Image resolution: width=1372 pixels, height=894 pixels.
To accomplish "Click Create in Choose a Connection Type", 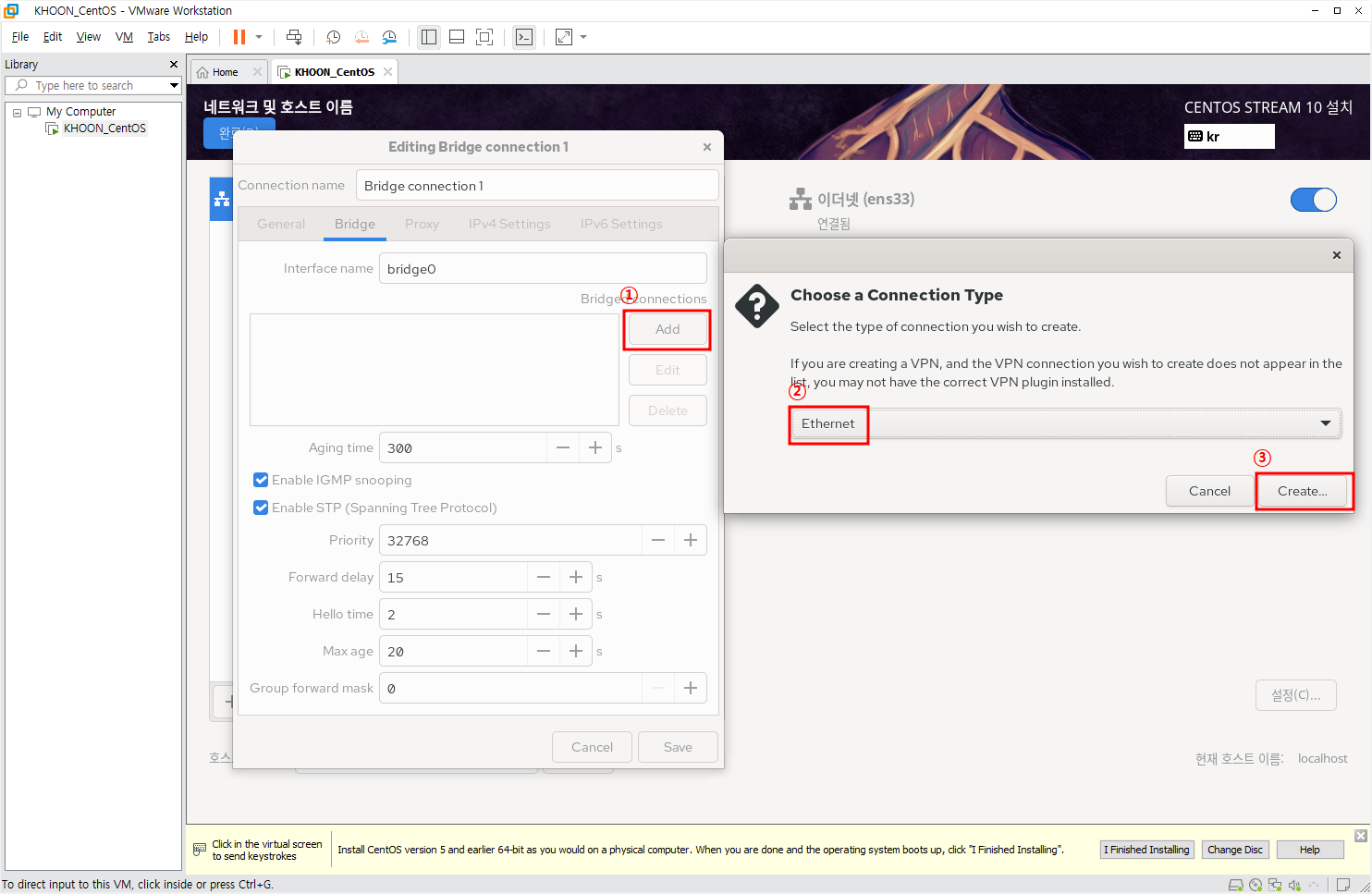I will tap(1302, 491).
